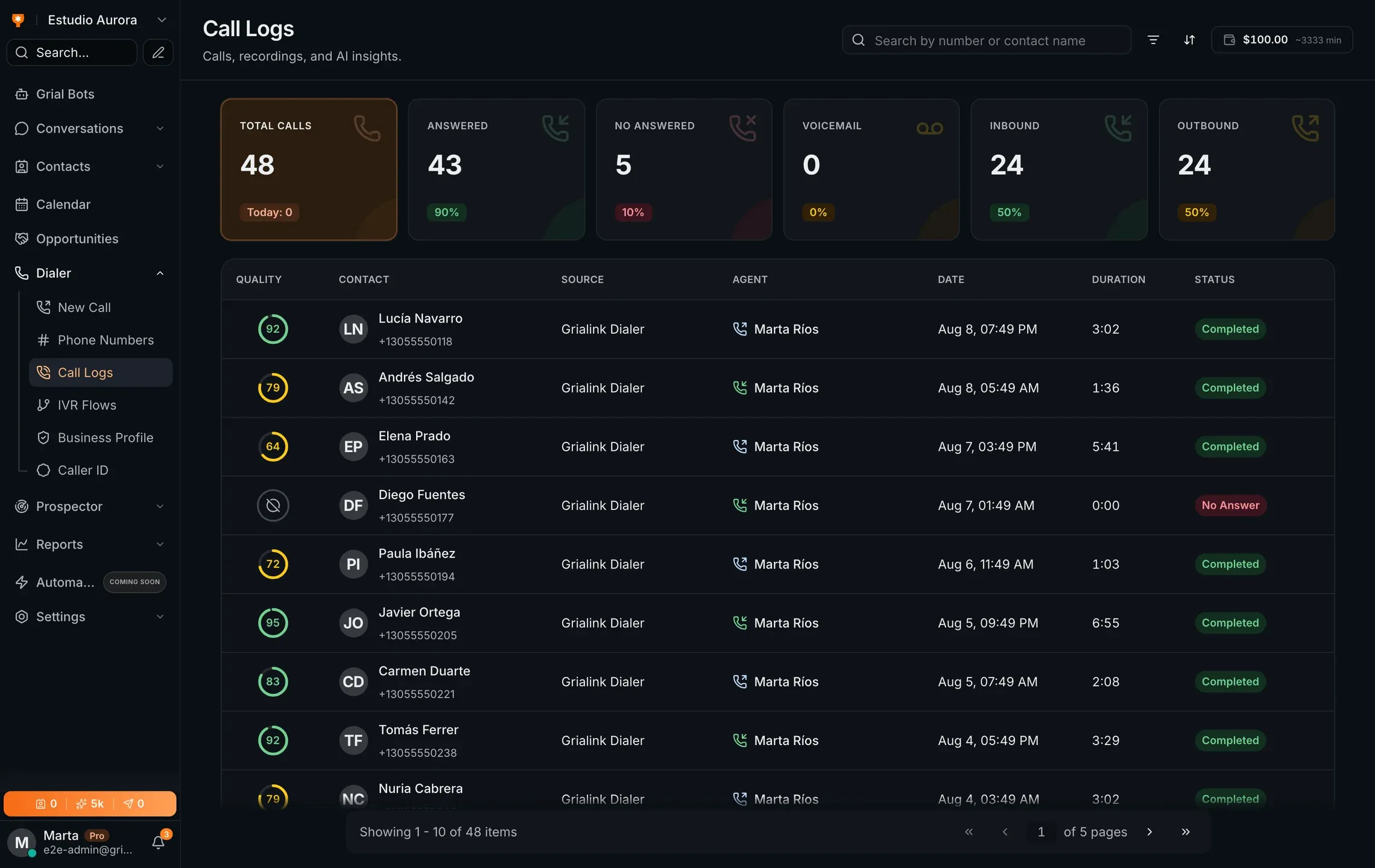Select the No Answered stat card

[x=684, y=169]
